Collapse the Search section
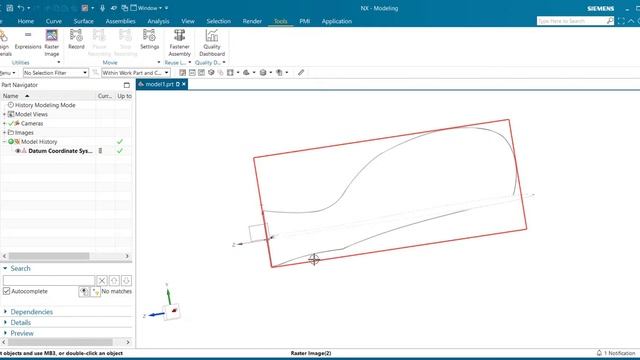Image resolution: width=640 pixels, height=360 pixels. 5,268
